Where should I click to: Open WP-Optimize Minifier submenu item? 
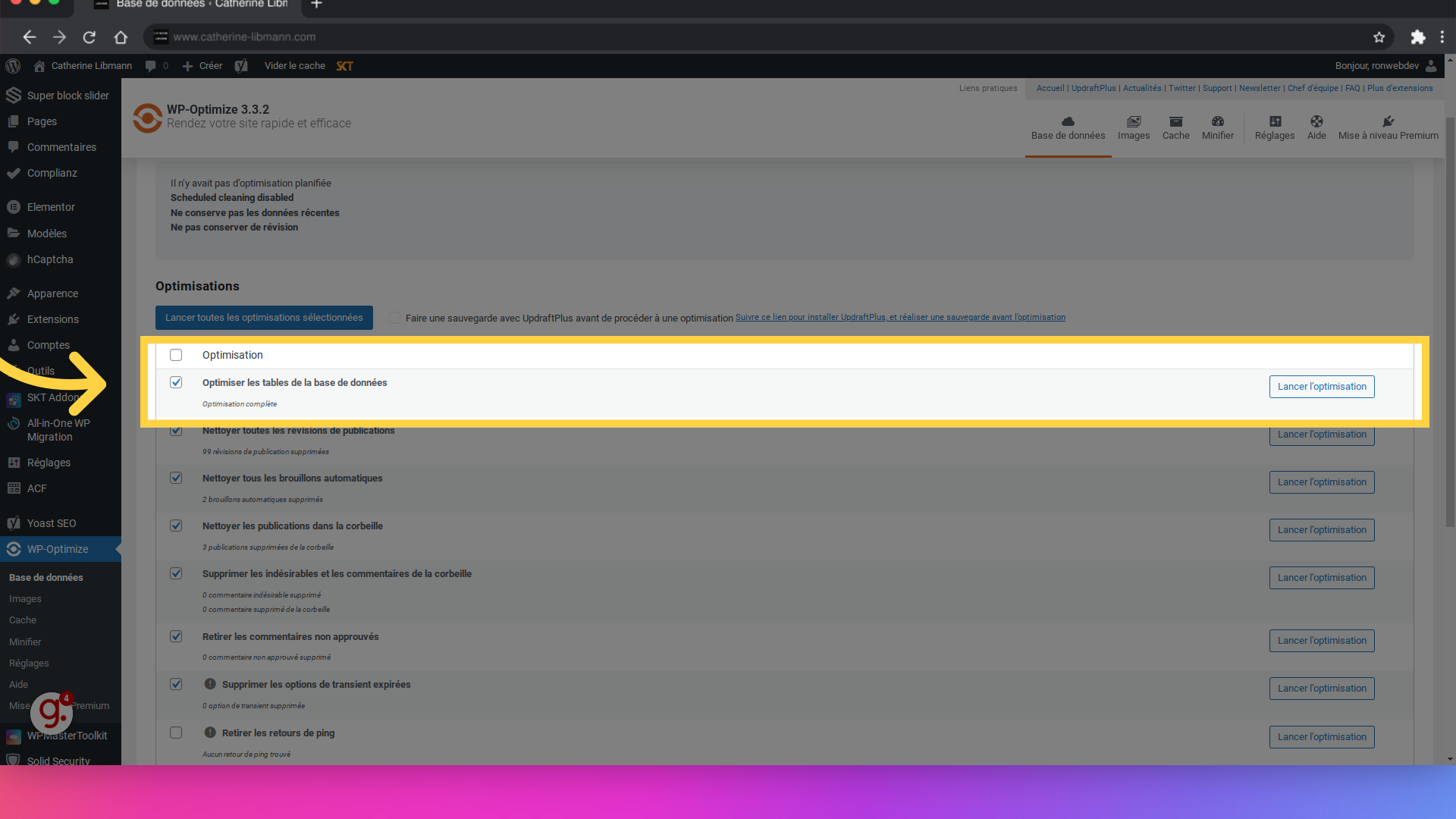tap(25, 642)
